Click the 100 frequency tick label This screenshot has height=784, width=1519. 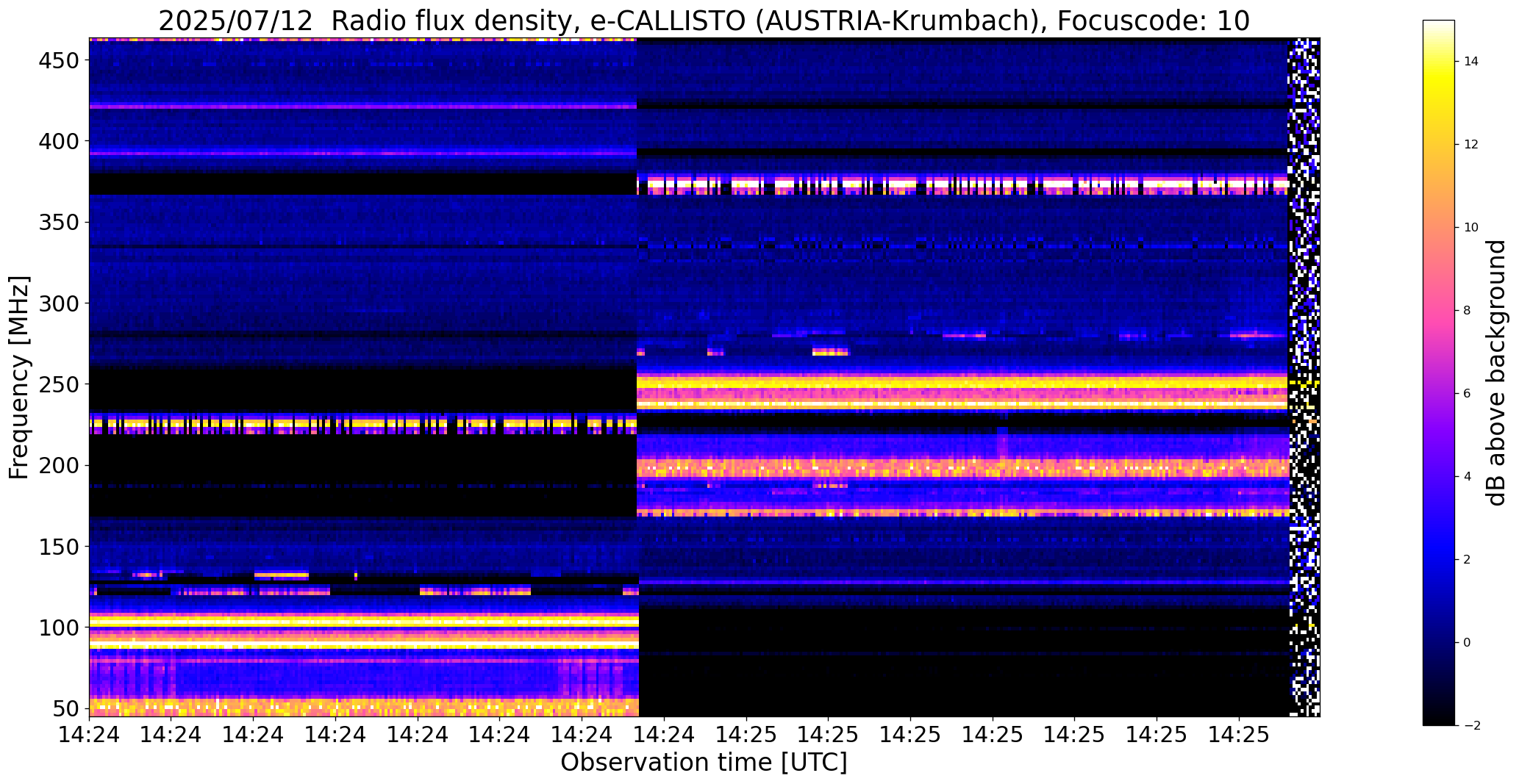[57, 627]
